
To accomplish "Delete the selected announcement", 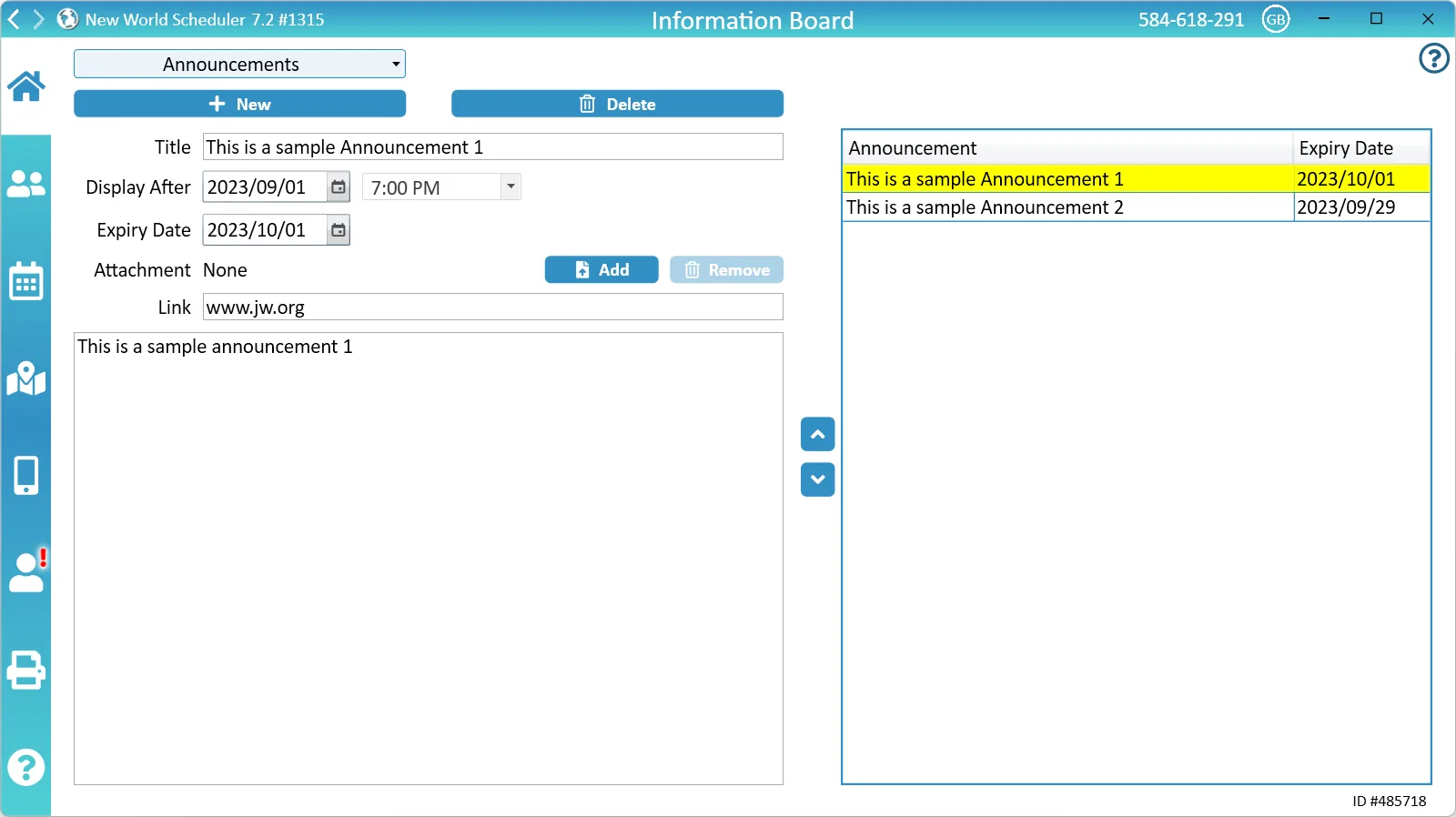I will coord(617,104).
